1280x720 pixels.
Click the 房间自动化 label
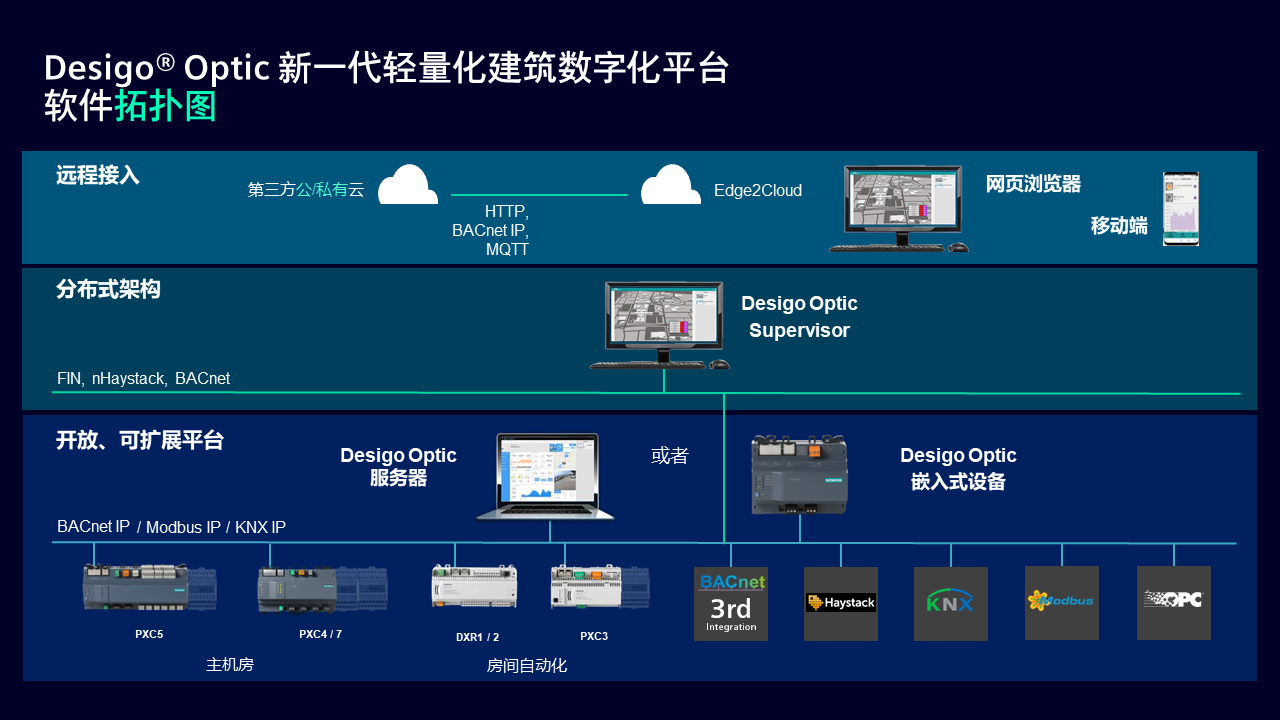pyautogui.click(x=527, y=665)
